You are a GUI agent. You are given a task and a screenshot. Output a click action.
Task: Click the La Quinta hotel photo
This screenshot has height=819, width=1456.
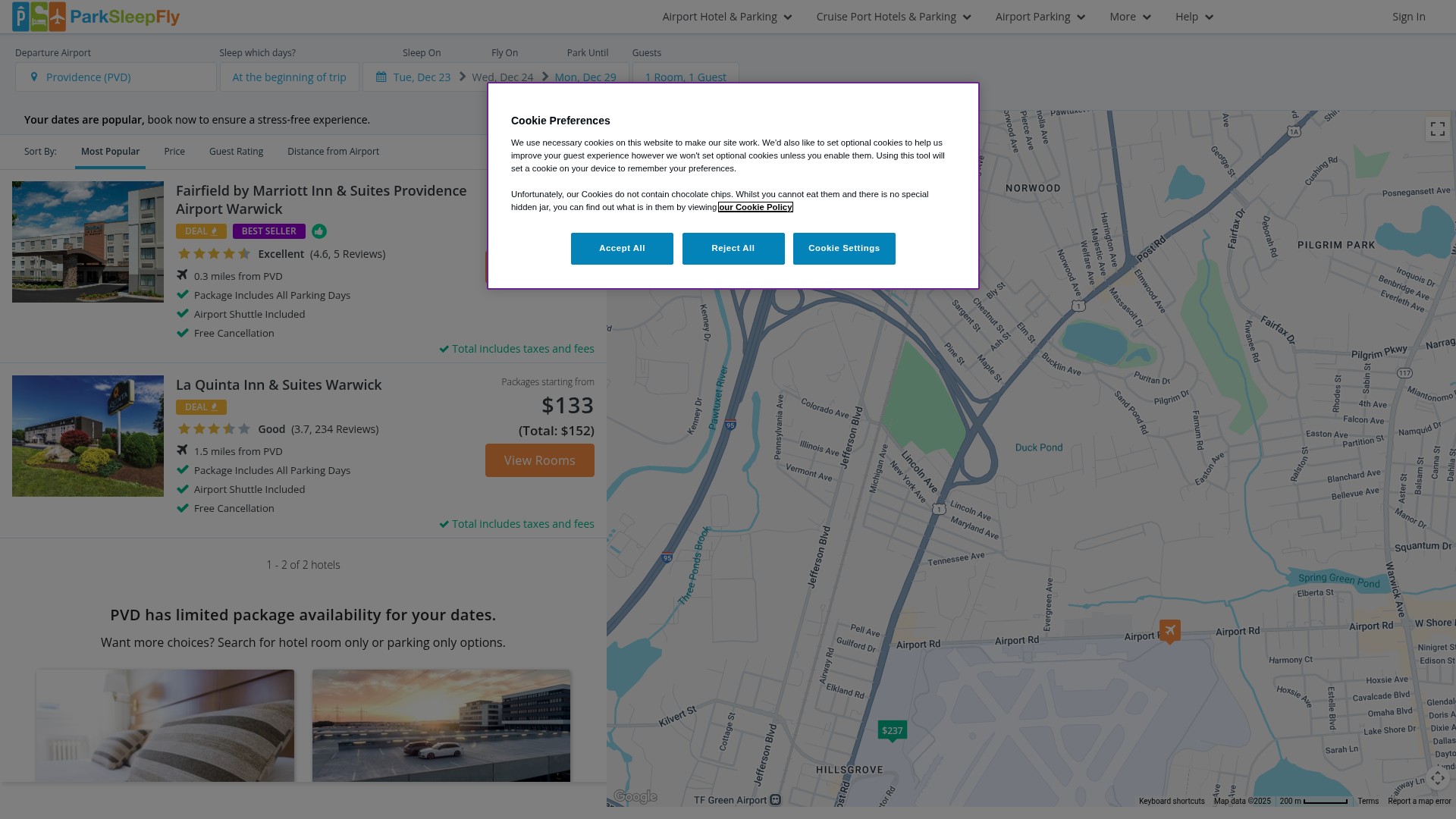click(88, 436)
